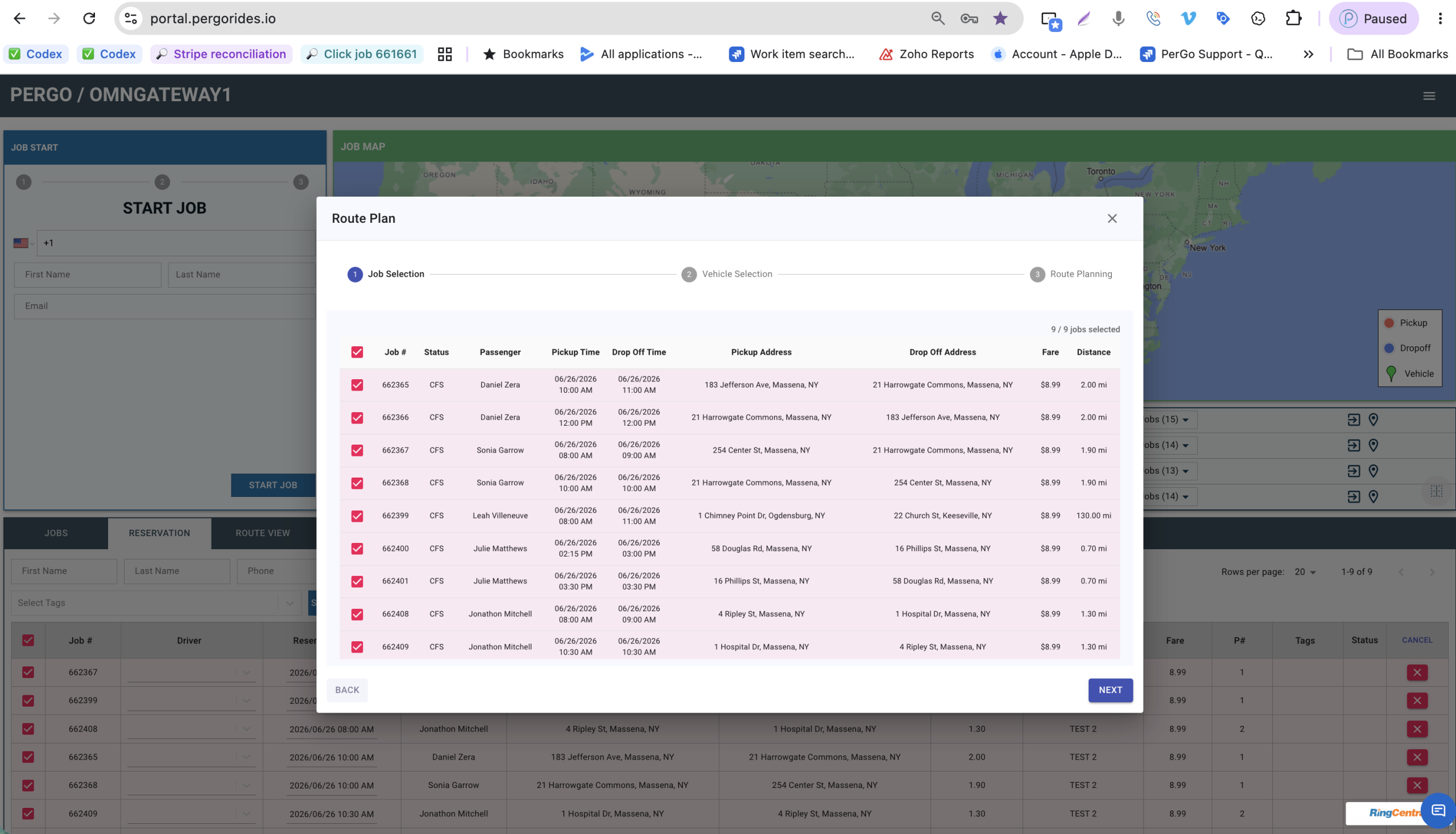
Task: Open the rows per page dropdown
Action: (1305, 572)
